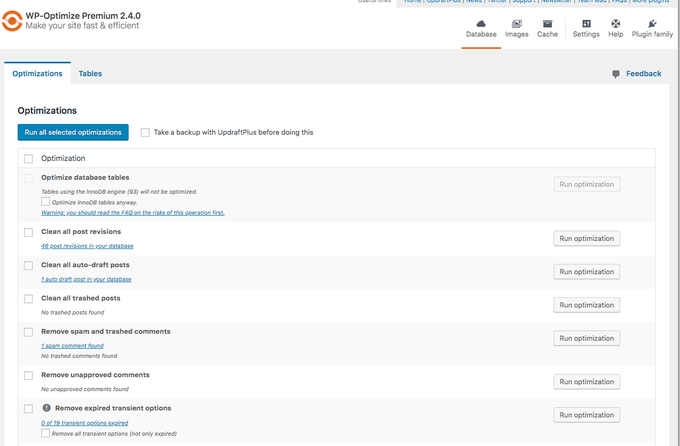This screenshot has height=446, width=680.
Task: Tick Remove all transient options (not only expired)
Action: click(x=46, y=433)
